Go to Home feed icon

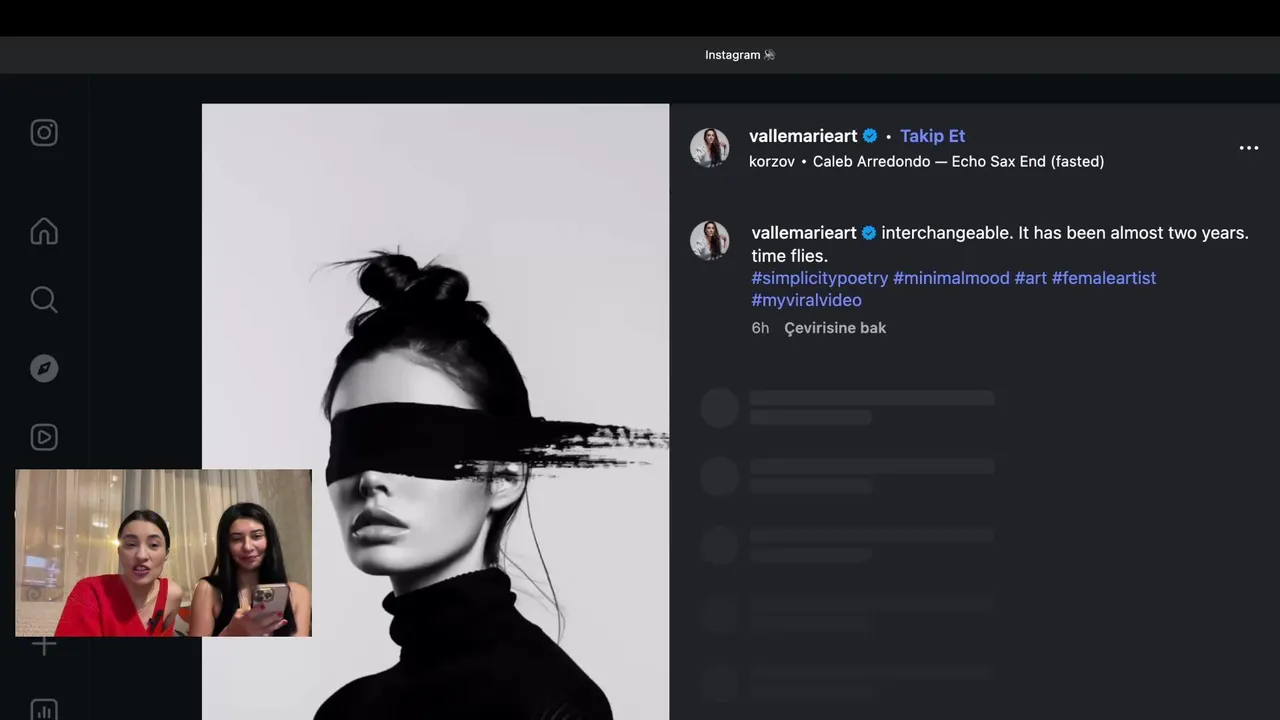44,231
